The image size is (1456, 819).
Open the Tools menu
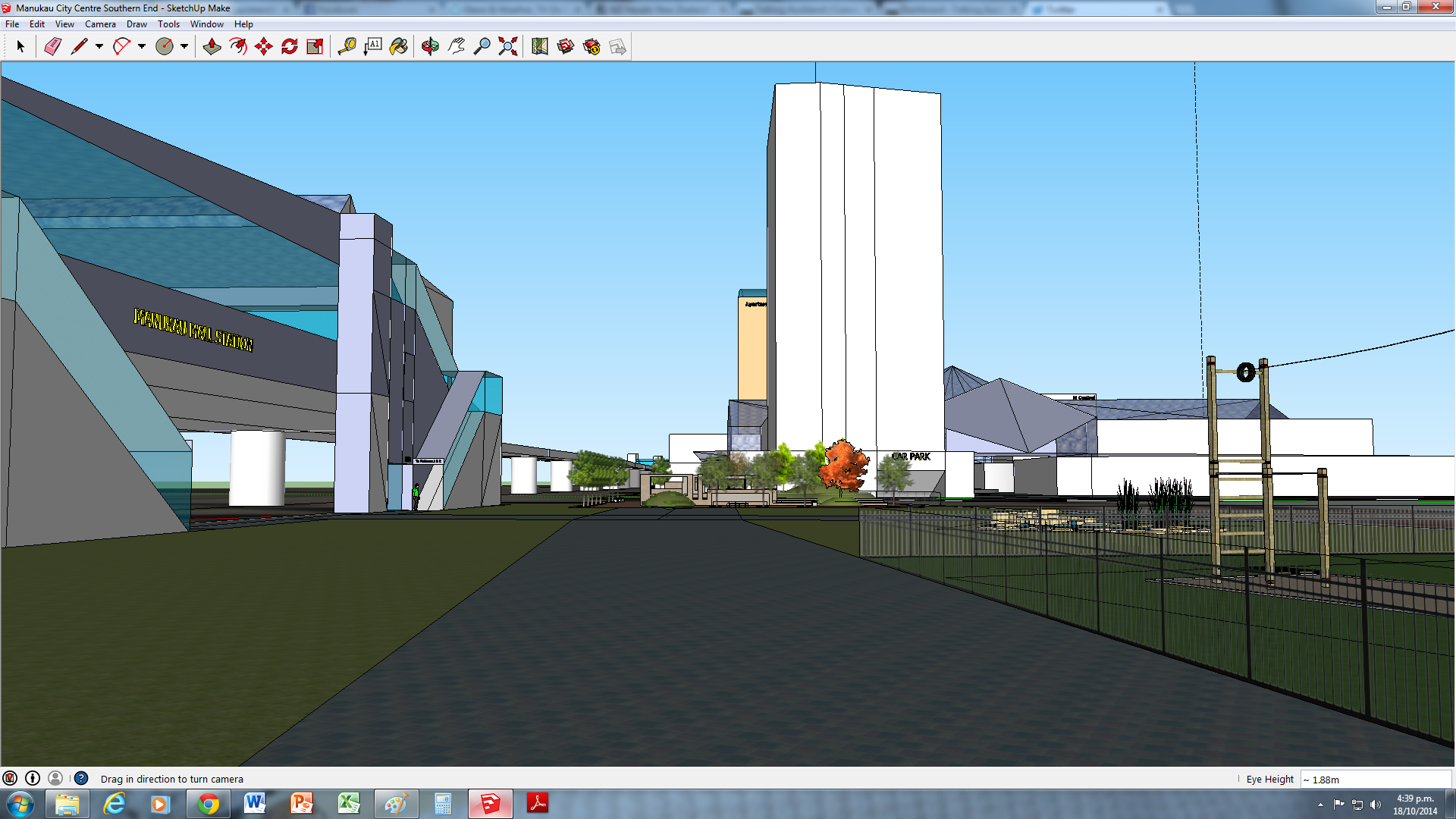click(x=168, y=24)
